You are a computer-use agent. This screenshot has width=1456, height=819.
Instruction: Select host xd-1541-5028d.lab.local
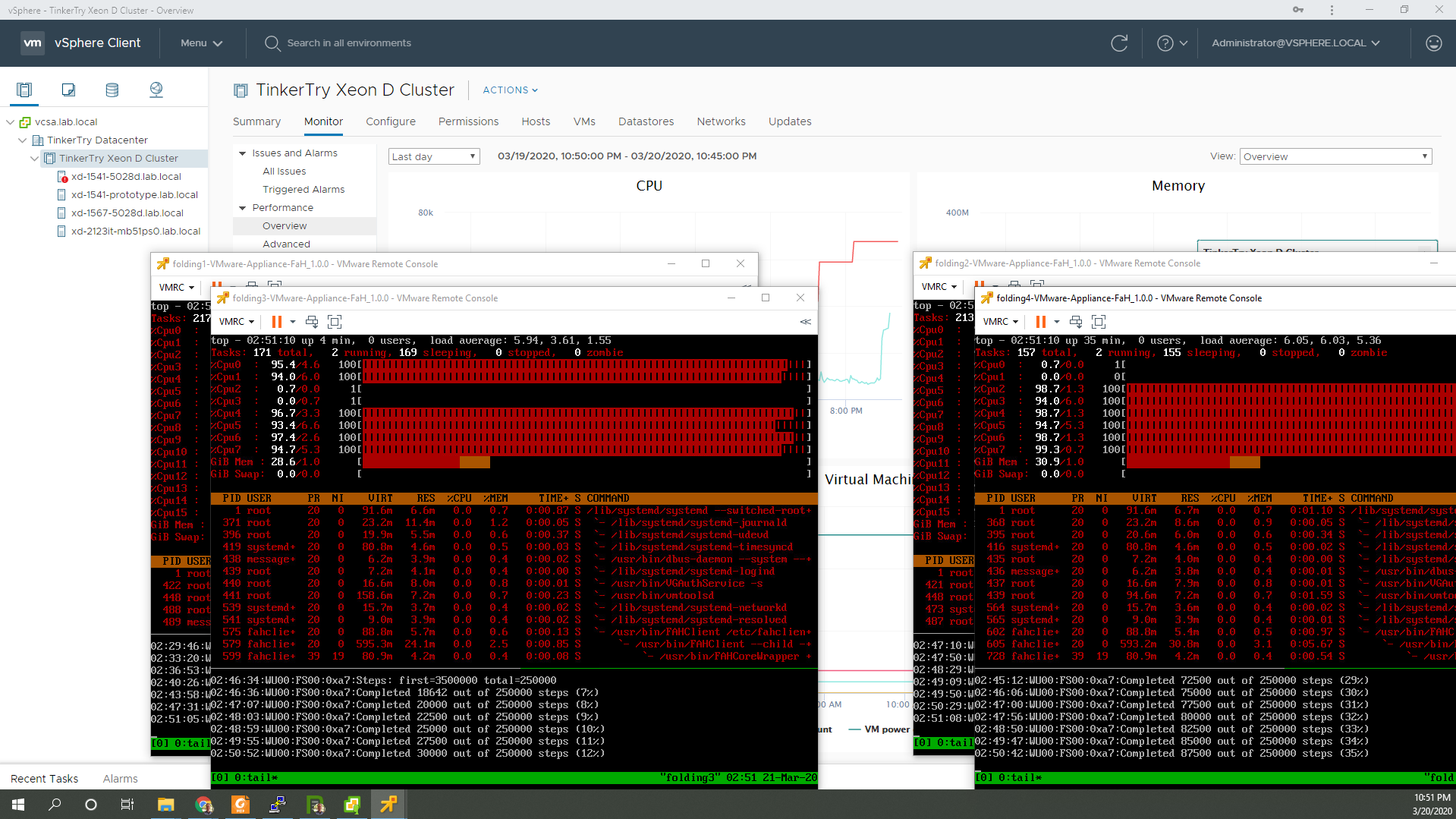coord(126,177)
